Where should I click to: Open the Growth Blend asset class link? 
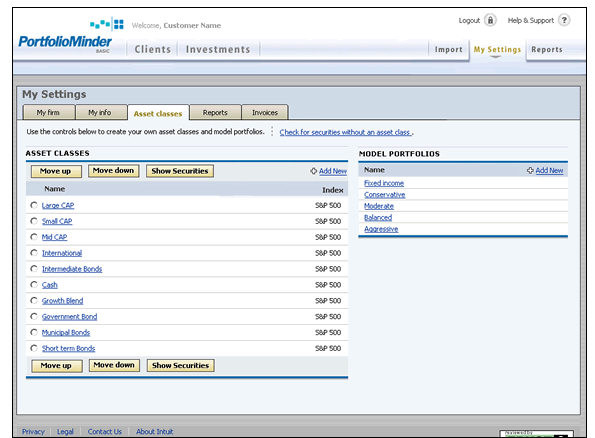click(63, 301)
